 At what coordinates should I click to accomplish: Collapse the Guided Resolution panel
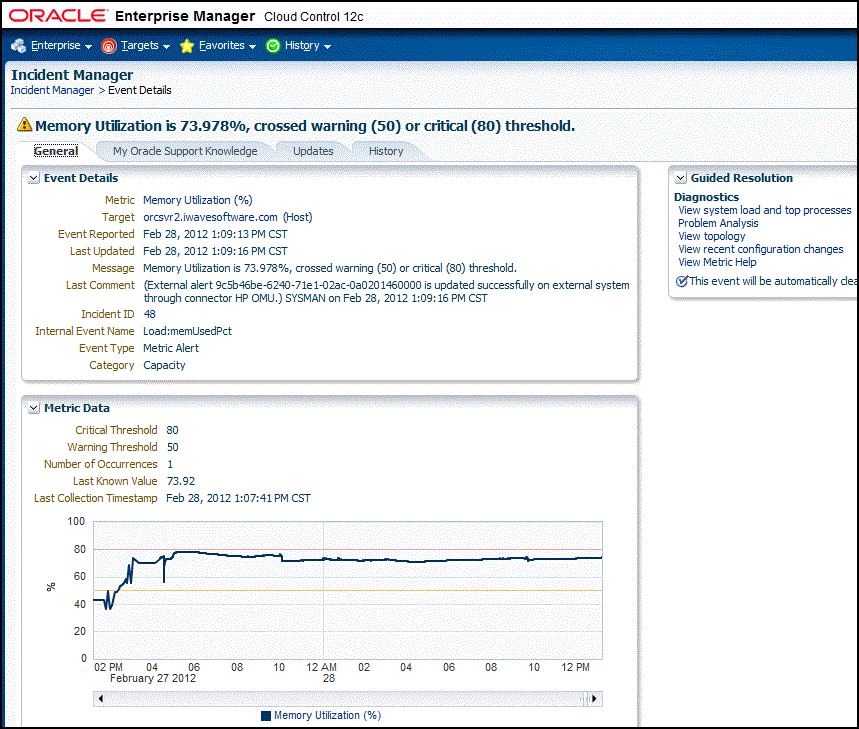coord(680,177)
